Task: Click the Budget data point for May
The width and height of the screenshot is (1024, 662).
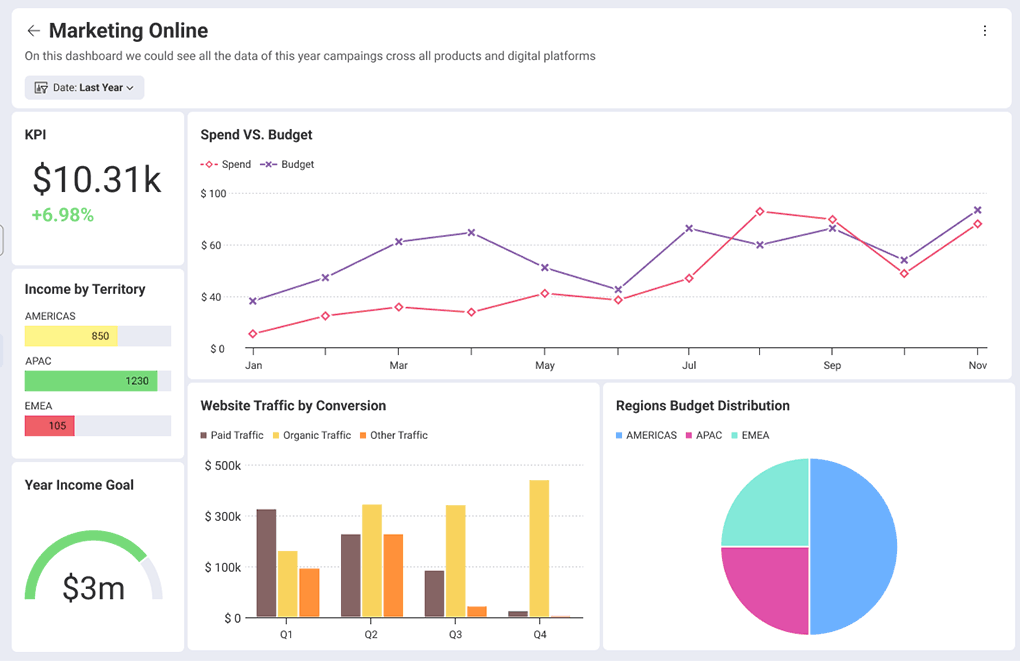Action: (x=546, y=268)
